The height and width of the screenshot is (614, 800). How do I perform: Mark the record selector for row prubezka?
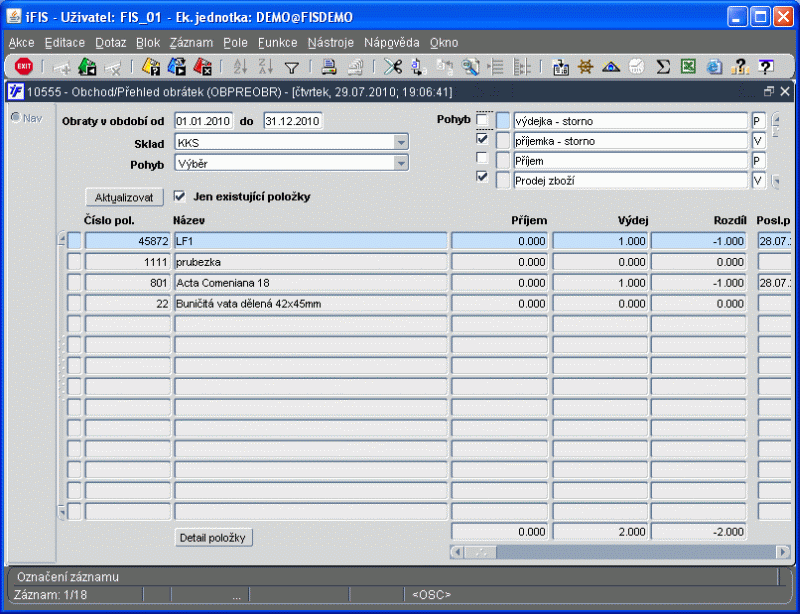(x=74, y=262)
